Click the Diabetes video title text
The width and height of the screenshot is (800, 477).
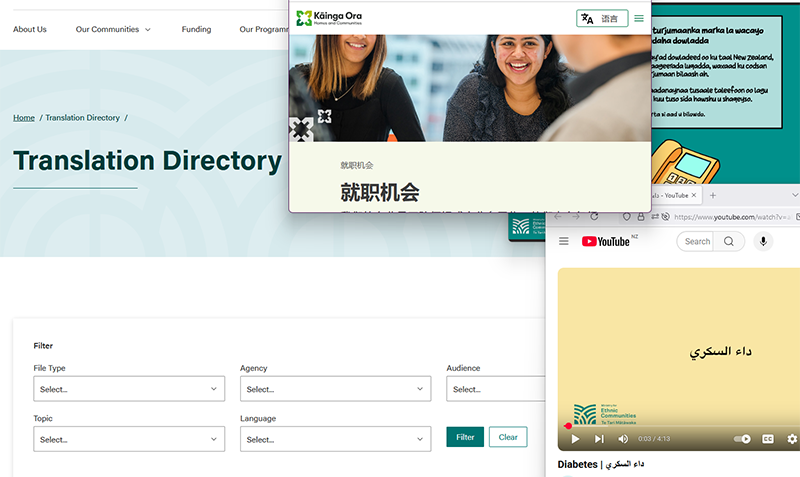click(601, 464)
